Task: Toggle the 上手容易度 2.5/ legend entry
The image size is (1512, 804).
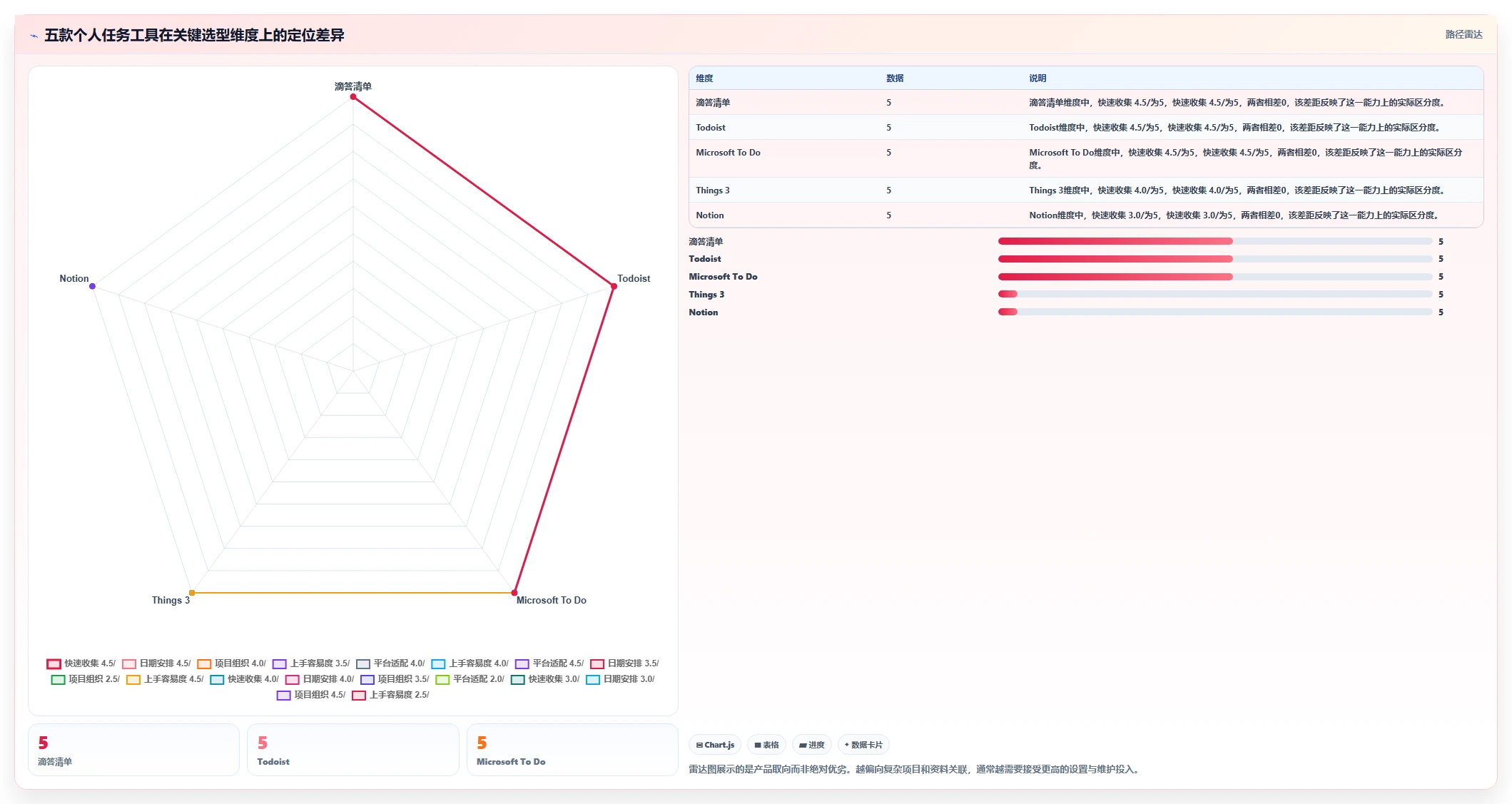Action: pos(390,695)
